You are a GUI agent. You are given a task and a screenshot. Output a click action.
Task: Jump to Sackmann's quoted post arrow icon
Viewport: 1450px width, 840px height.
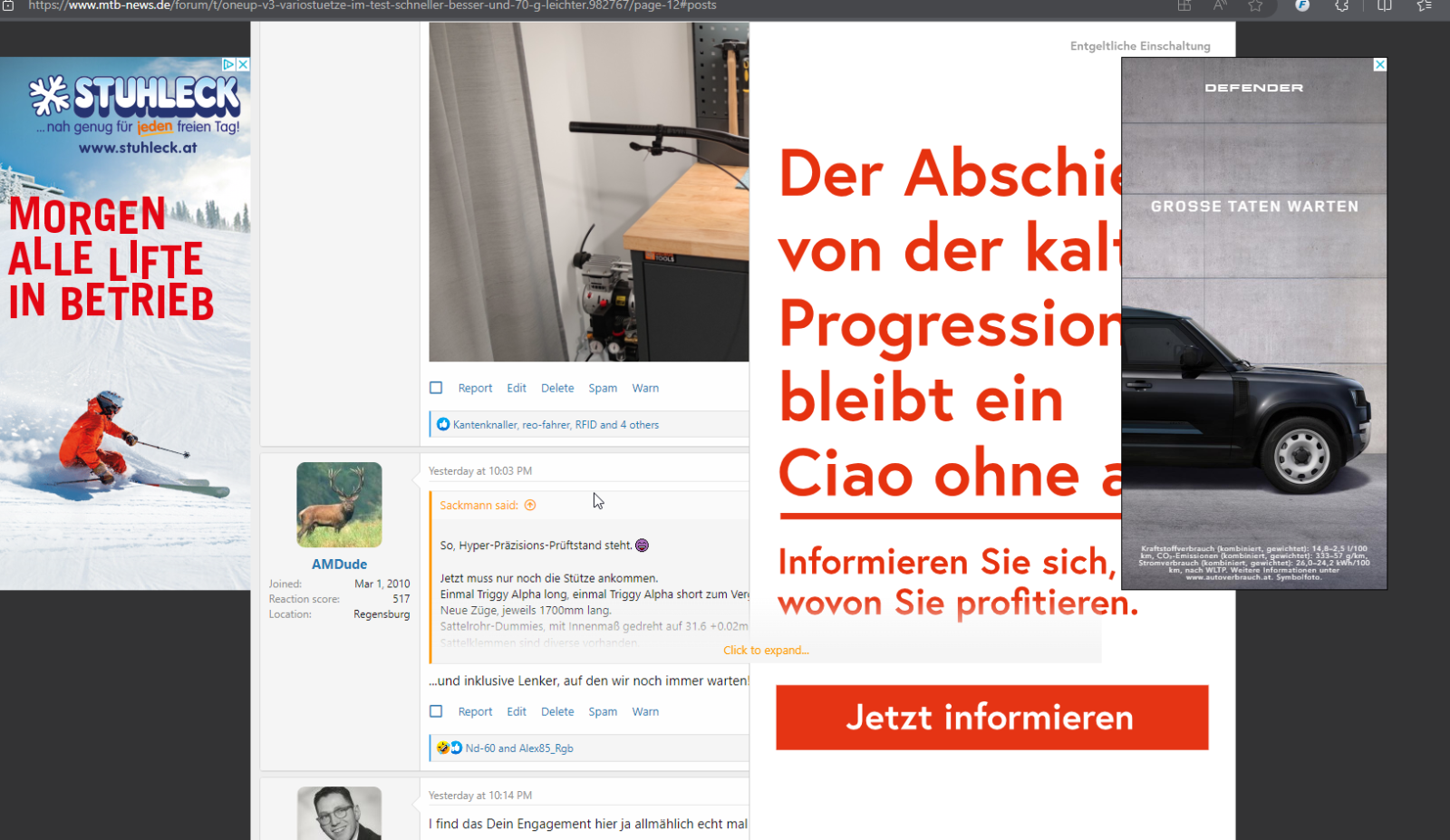[x=530, y=505]
